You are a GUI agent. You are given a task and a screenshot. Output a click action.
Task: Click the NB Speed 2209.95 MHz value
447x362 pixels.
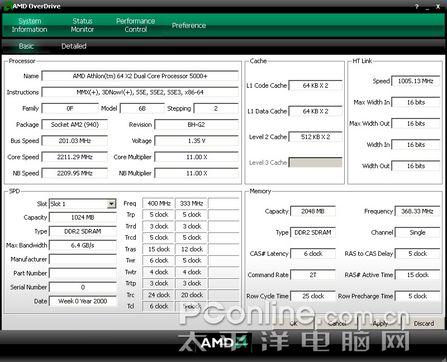[x=75, y=173]
